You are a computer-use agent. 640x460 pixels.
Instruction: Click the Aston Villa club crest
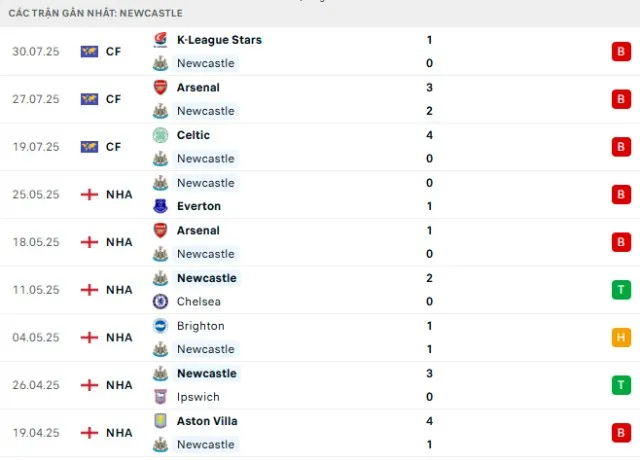(x=159, y=421)
